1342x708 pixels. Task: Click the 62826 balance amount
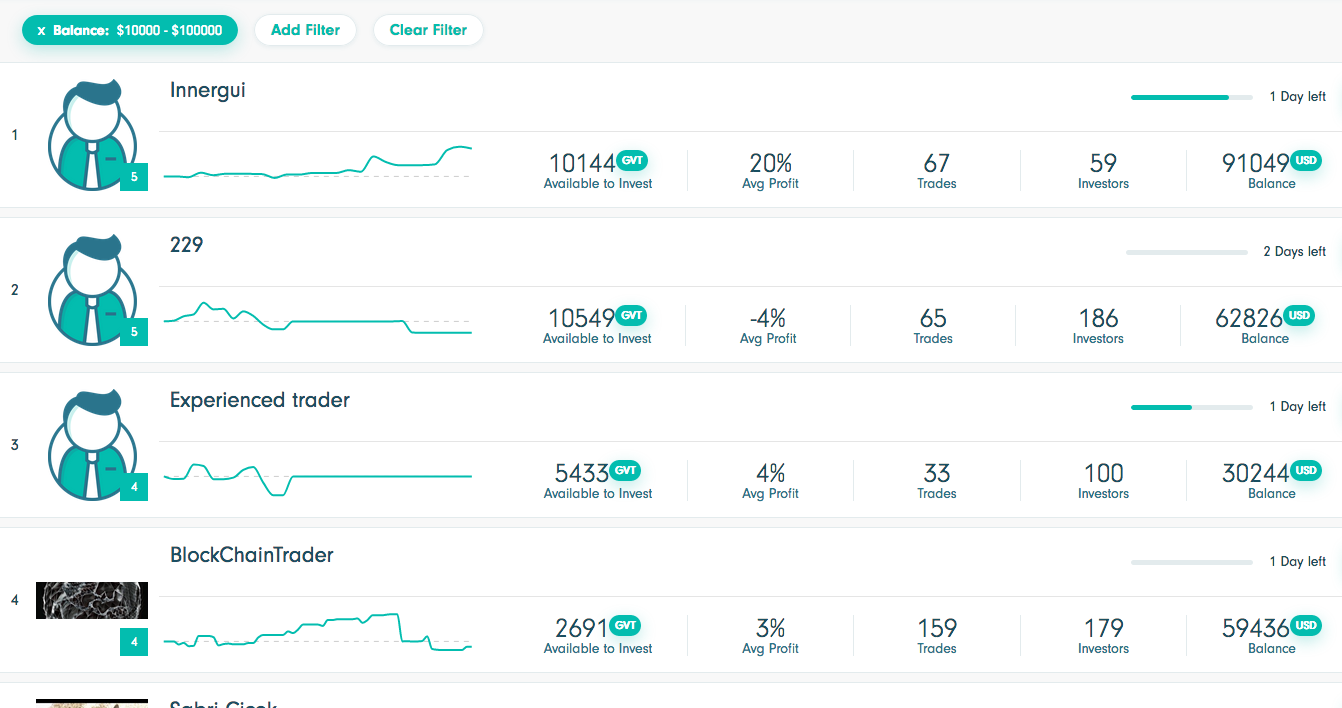1249,318
